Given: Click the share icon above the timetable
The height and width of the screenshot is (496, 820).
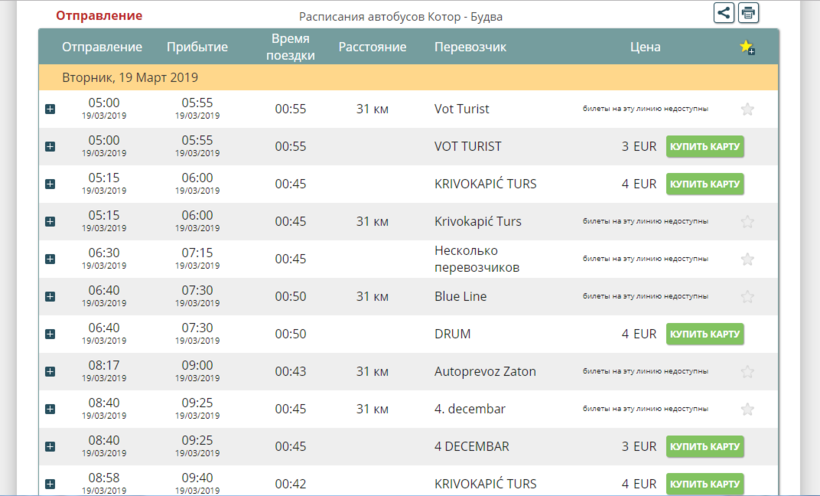Looking at the screenshot, I should coord(724,13).
